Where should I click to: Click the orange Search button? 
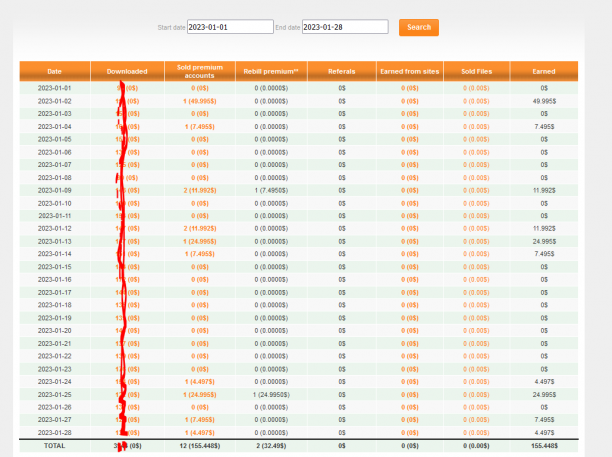coord(419,27)
